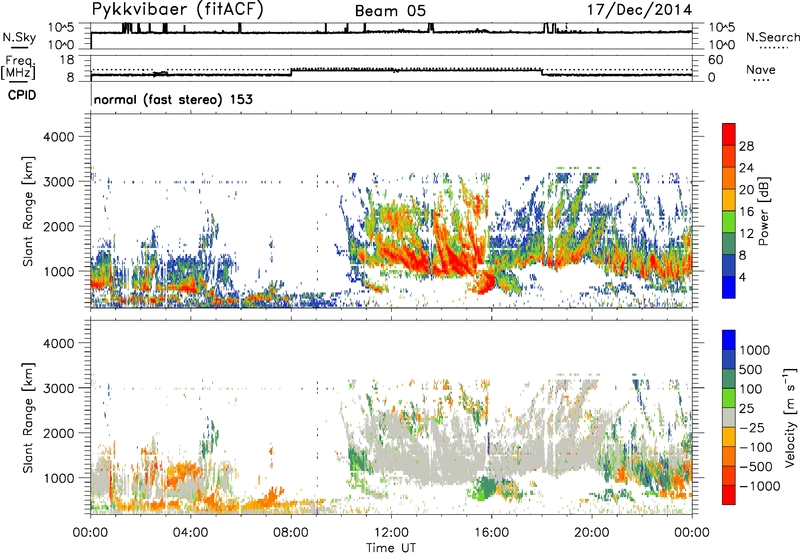Click the power colorbar value '16'
800x554 pixels.
746,212
